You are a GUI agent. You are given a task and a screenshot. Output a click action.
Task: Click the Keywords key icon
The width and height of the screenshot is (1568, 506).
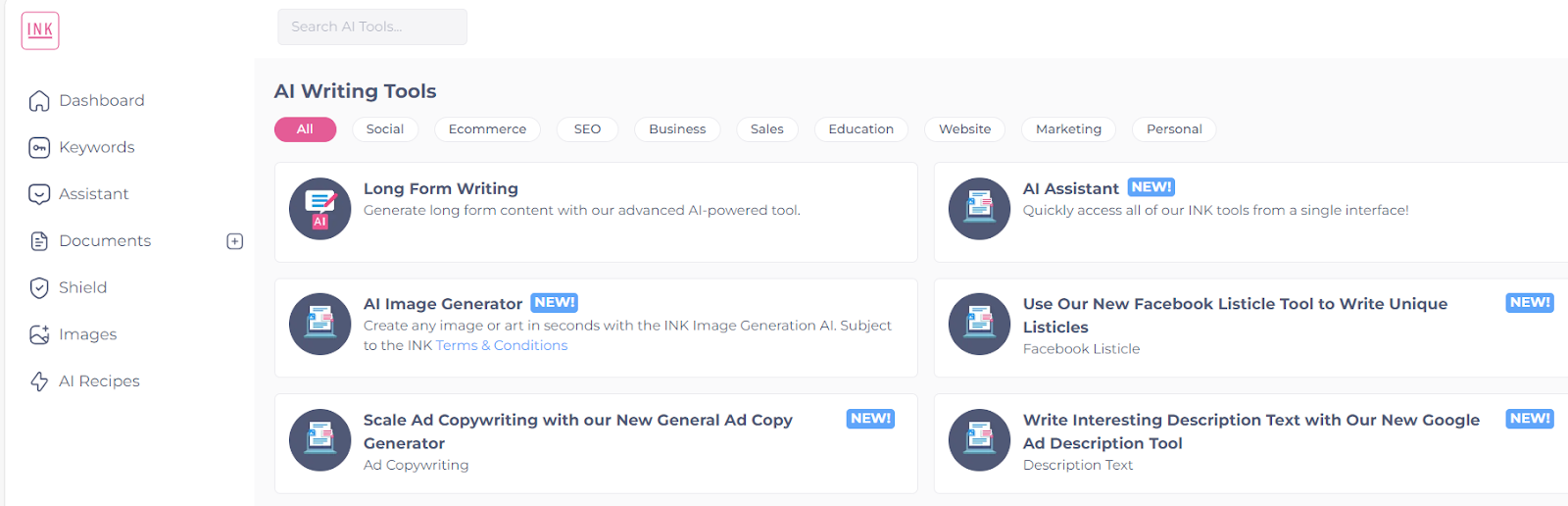click(39, 148)
